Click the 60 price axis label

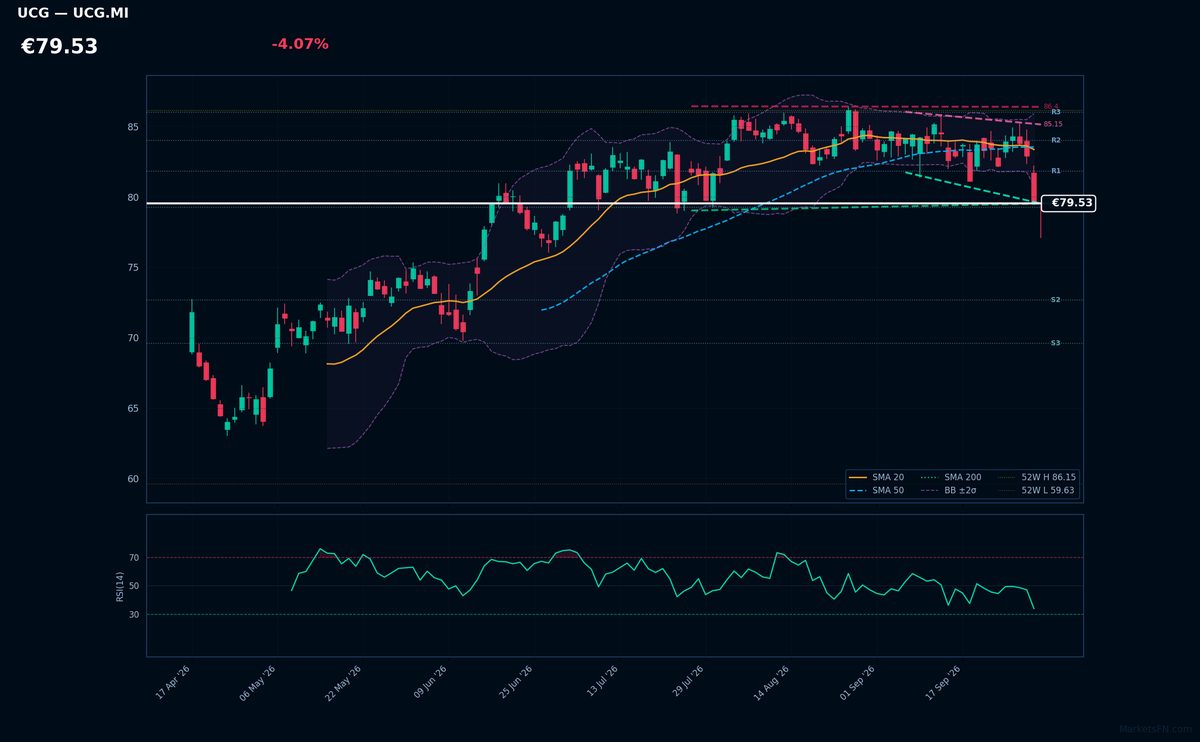(x=132, y=479)
